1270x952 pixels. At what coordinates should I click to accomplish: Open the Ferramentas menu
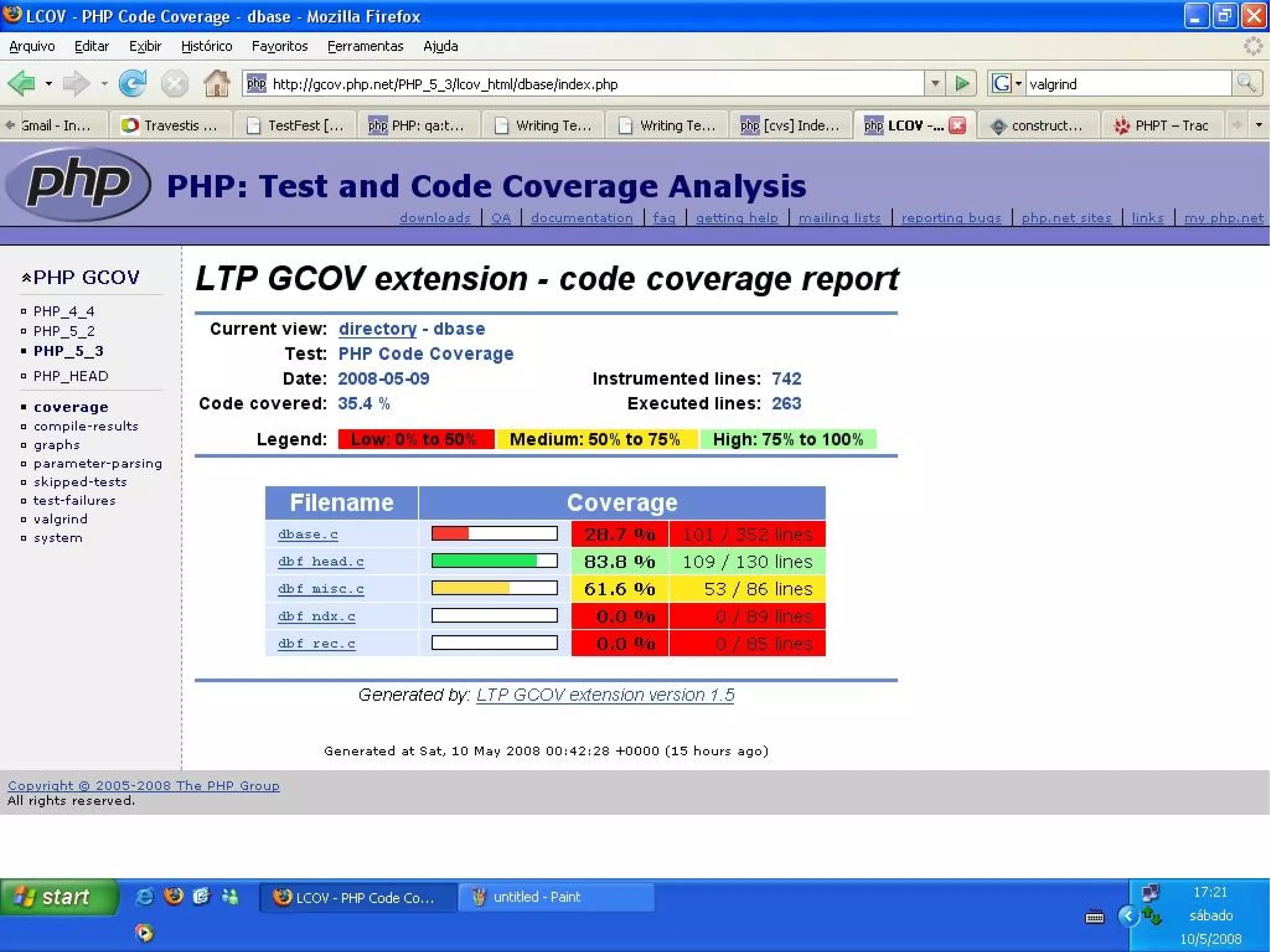tap(365, 47)
